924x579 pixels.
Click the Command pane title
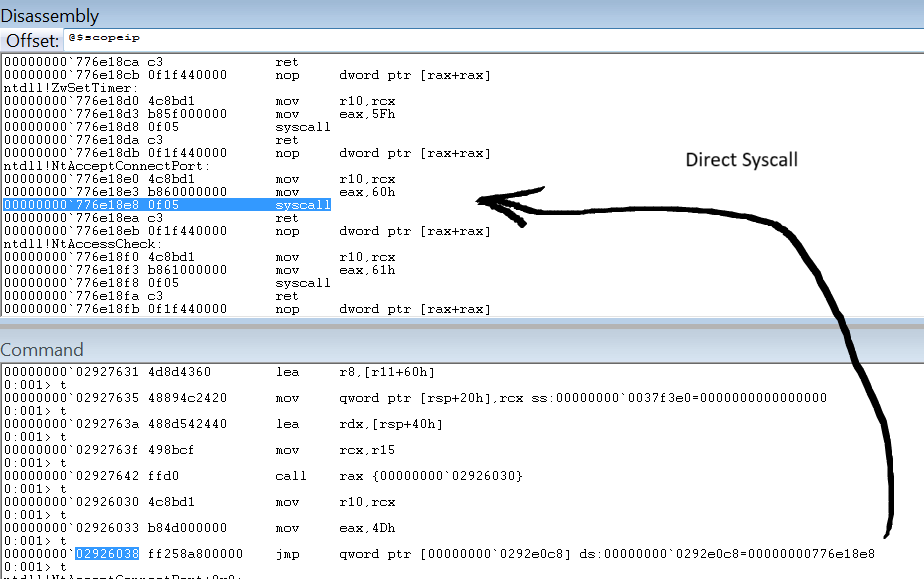pos(42,349)
